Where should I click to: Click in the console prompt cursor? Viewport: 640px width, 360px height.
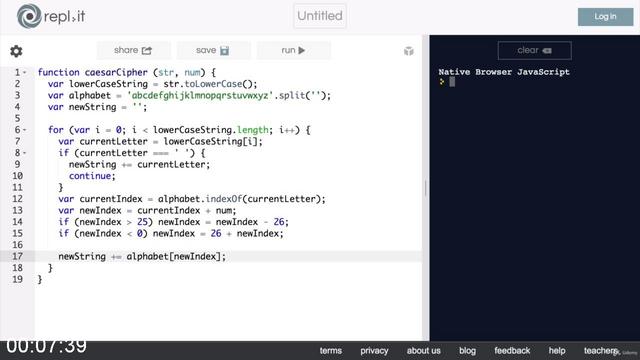[x=452, y=82]
